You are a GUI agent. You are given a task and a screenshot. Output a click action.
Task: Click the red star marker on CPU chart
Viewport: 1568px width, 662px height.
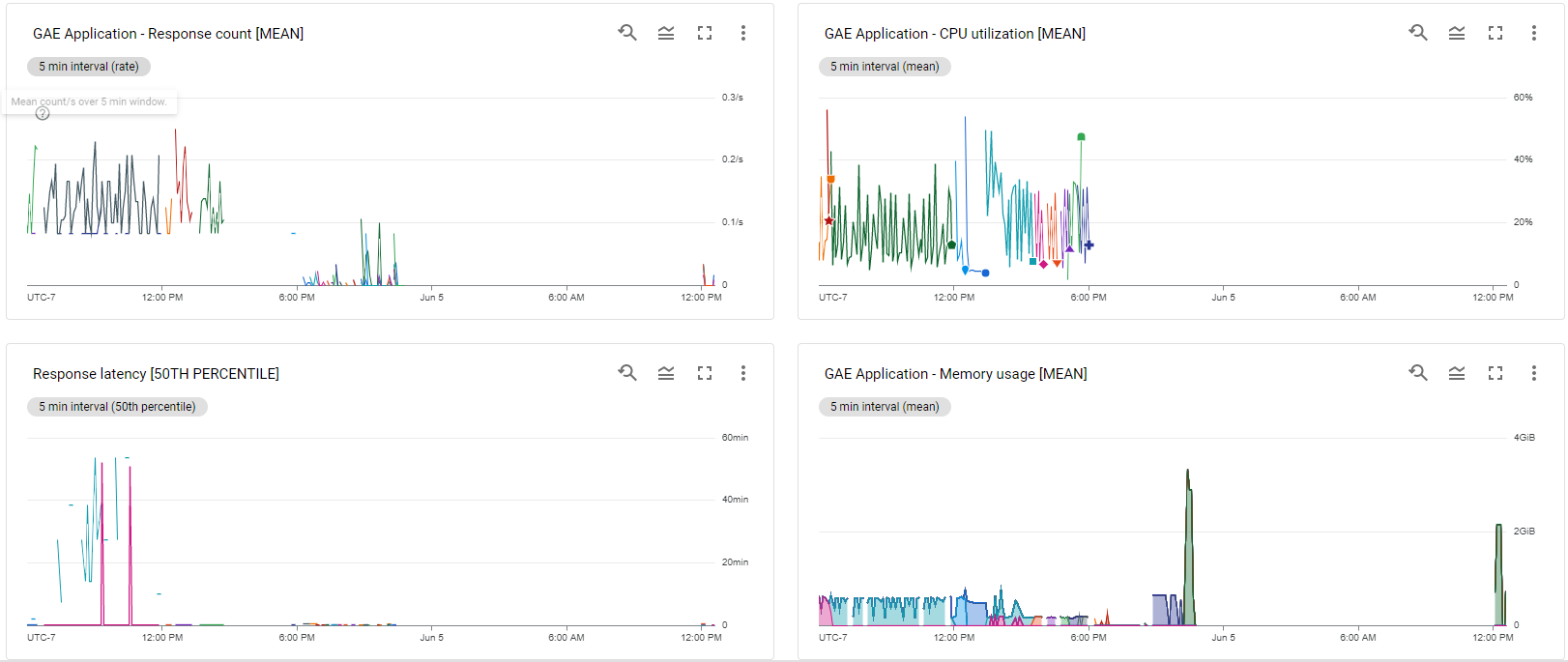coord(828,221)
